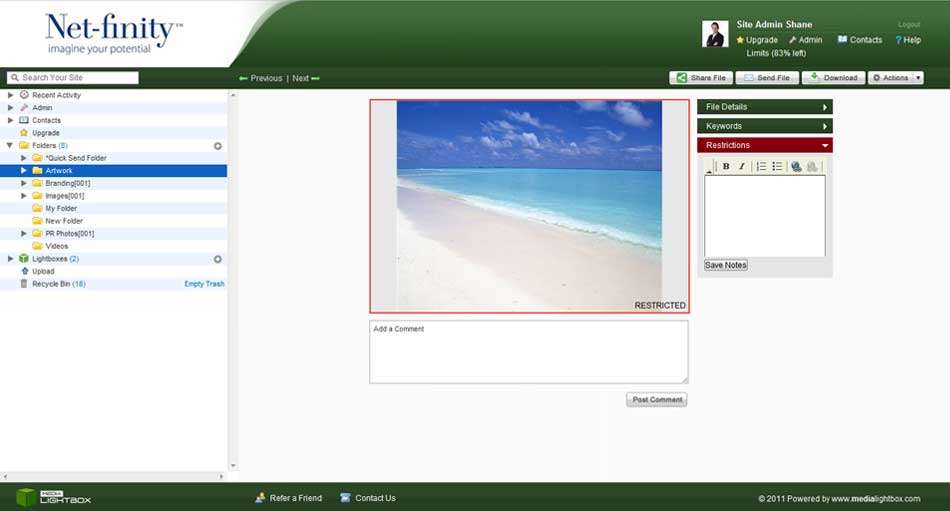Image resolution: width=950 pixels, height=511 pixels.
Task: Open Lightboxes settings gear icon
Action: tap(218, 259)
